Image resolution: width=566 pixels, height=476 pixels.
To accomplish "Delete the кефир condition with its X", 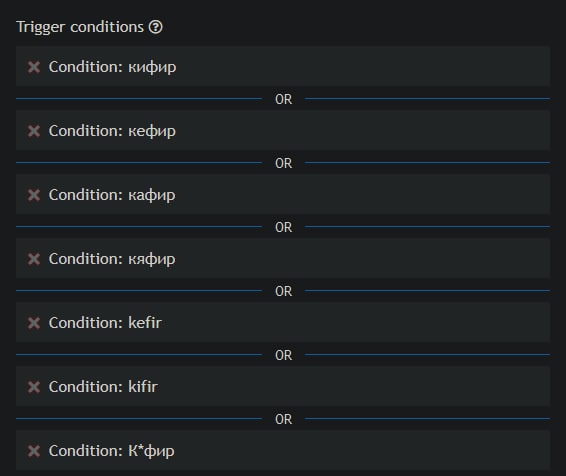I will coord(34,131).
